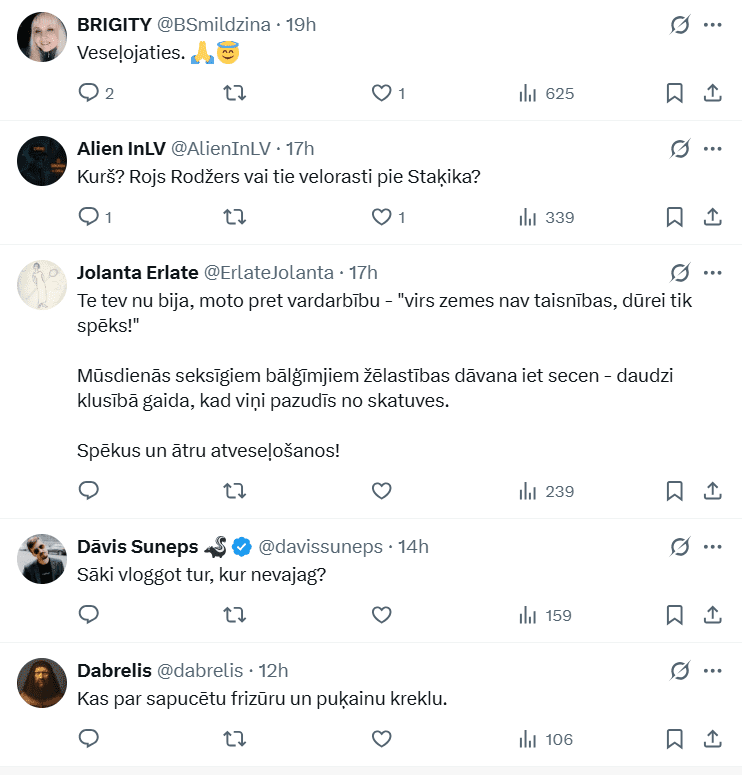
Task: Reply to BRIGITY's tweet
Action: click(x=89, y=93)
